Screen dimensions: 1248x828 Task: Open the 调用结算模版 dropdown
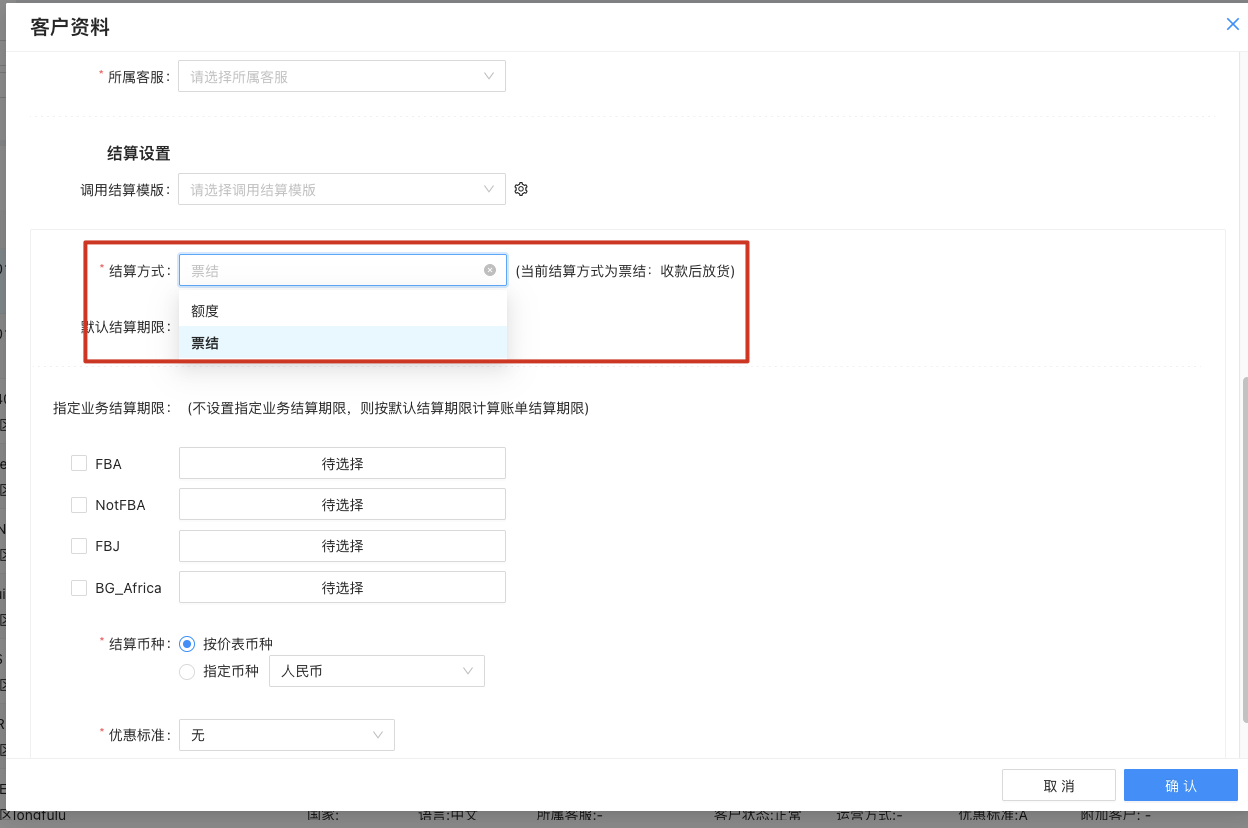(x=342, y=188)
